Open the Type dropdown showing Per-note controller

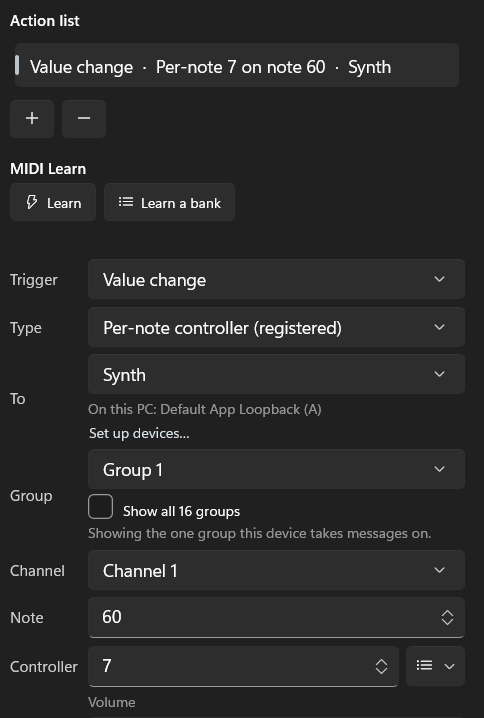pos(276,327)
